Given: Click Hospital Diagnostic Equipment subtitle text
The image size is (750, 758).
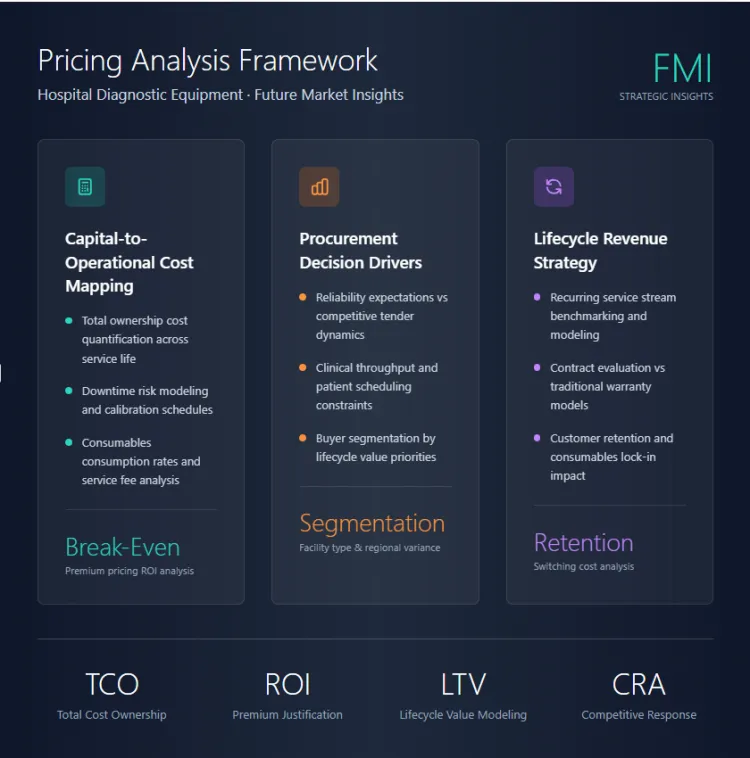Looking at the screenshot, I should (220, 95).
